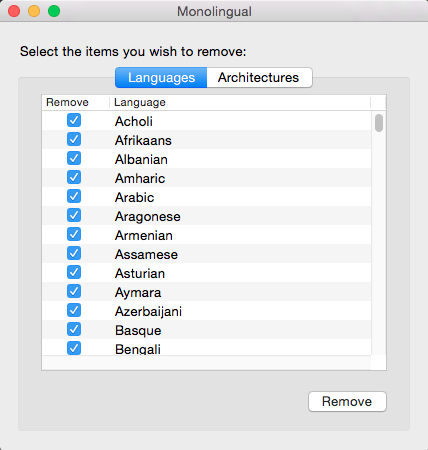Toggle the Aragonese checkbox
The width and height of the screenshot is (428, 450).
(x=74, y=215)
